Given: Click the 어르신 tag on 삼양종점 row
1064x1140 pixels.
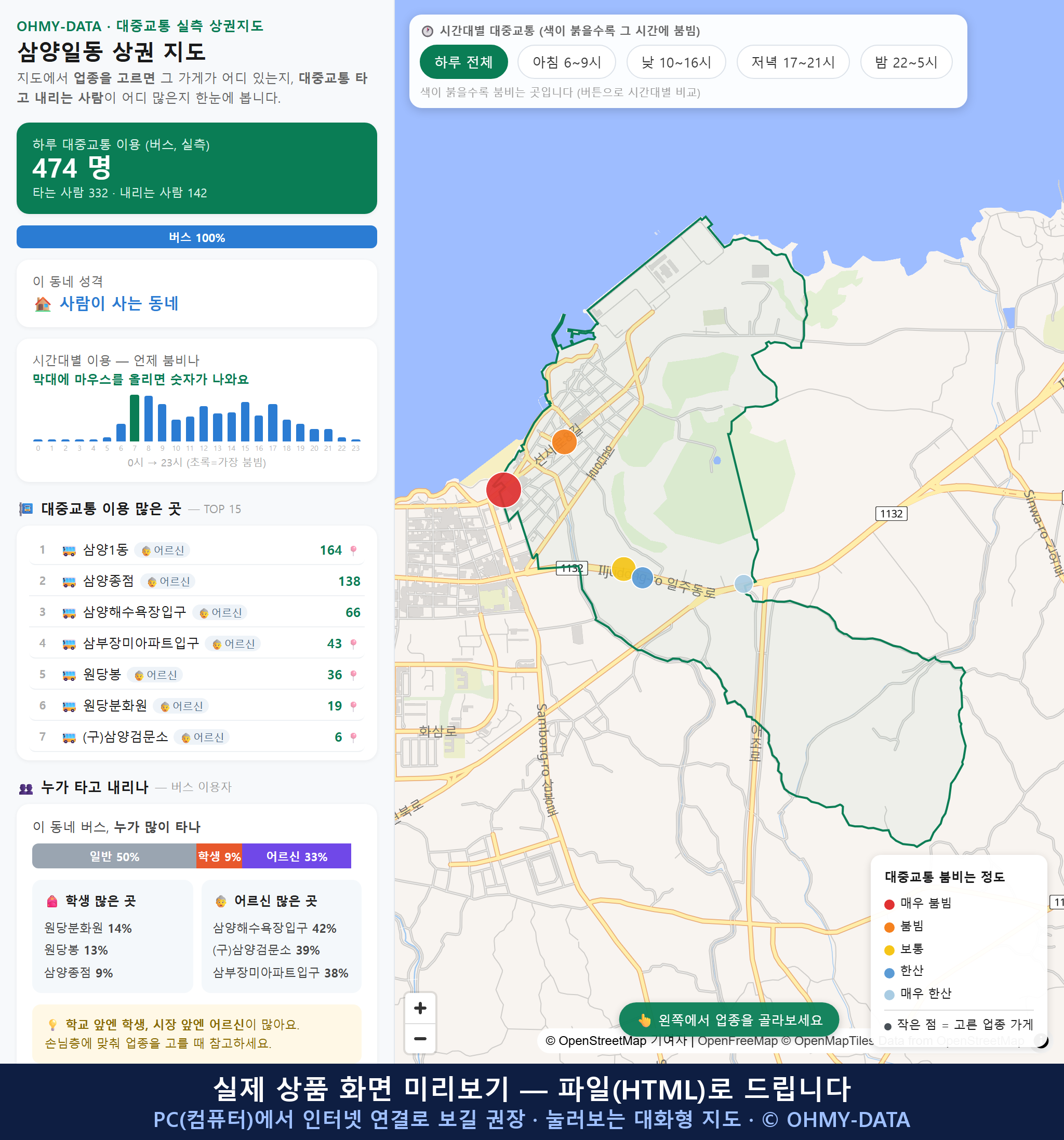Looking at the screenshot, I should click(x=168, y=582).
